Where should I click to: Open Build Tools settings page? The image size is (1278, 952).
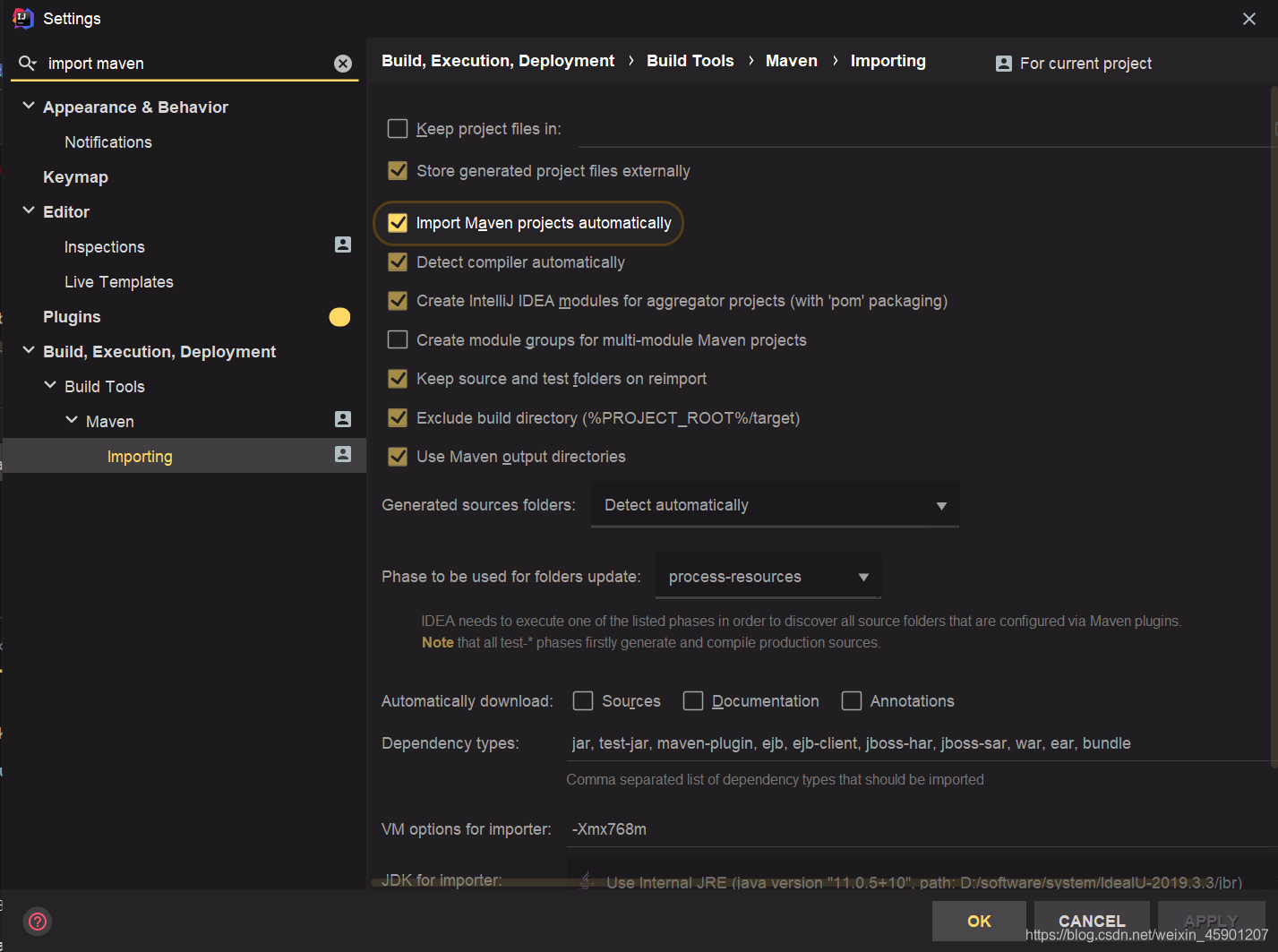pyautogui.click(x=105, y=387)
